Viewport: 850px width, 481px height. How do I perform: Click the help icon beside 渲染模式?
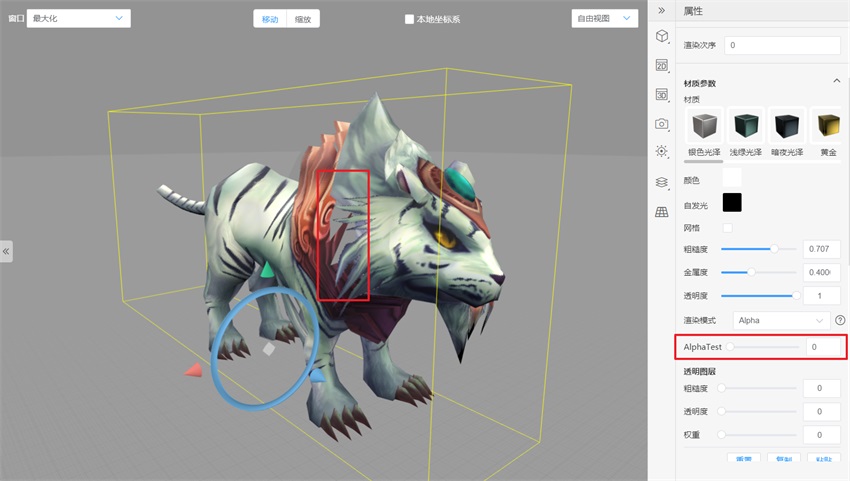tap(840, 320)
